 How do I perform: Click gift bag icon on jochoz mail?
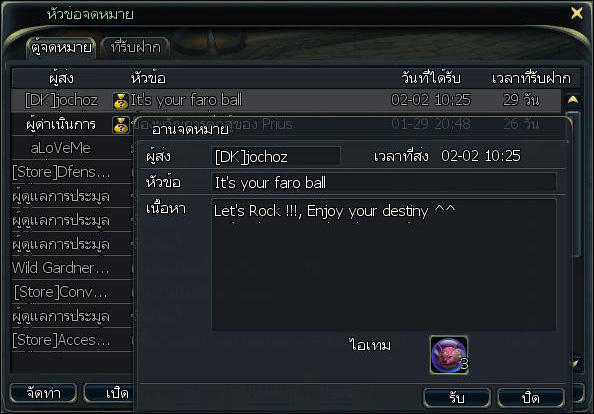(121, 101)
